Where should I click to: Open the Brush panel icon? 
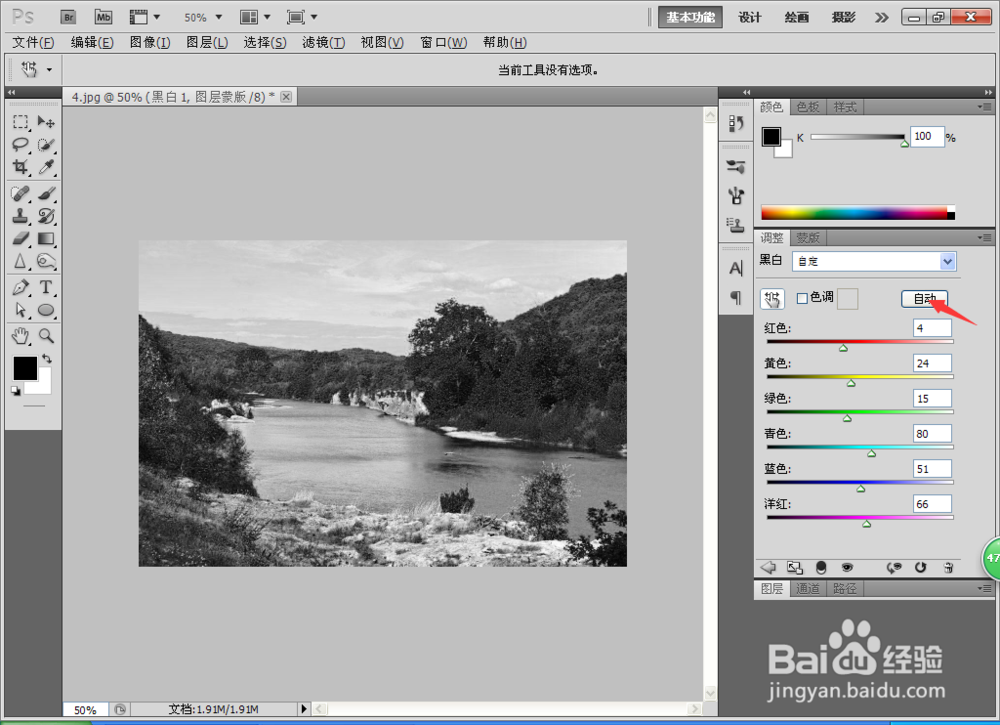[x=736, y=167]
